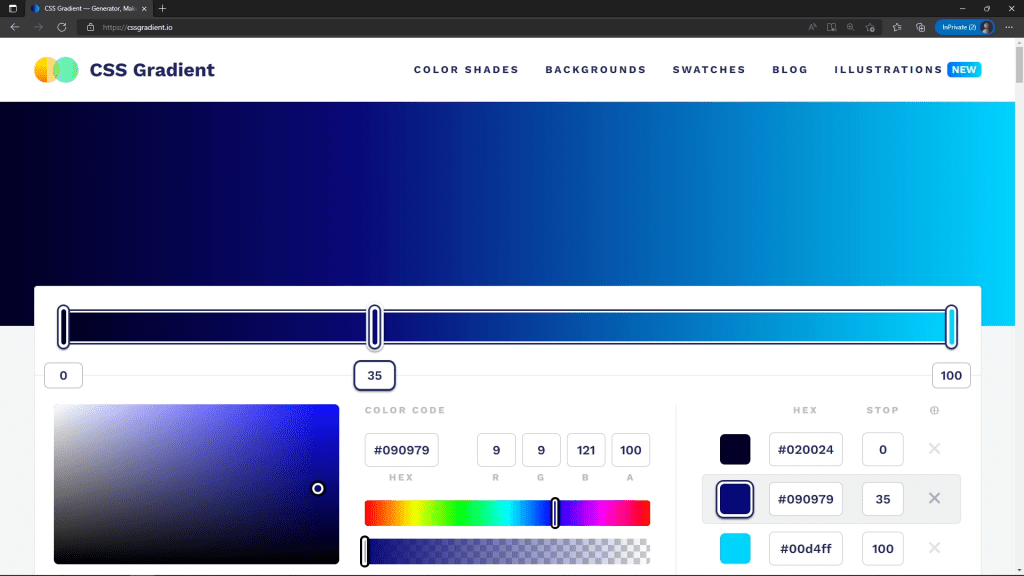The height and width of the screenshot is (576, 1024).
Task: Refresh the browser page
Action: point(61,27)
